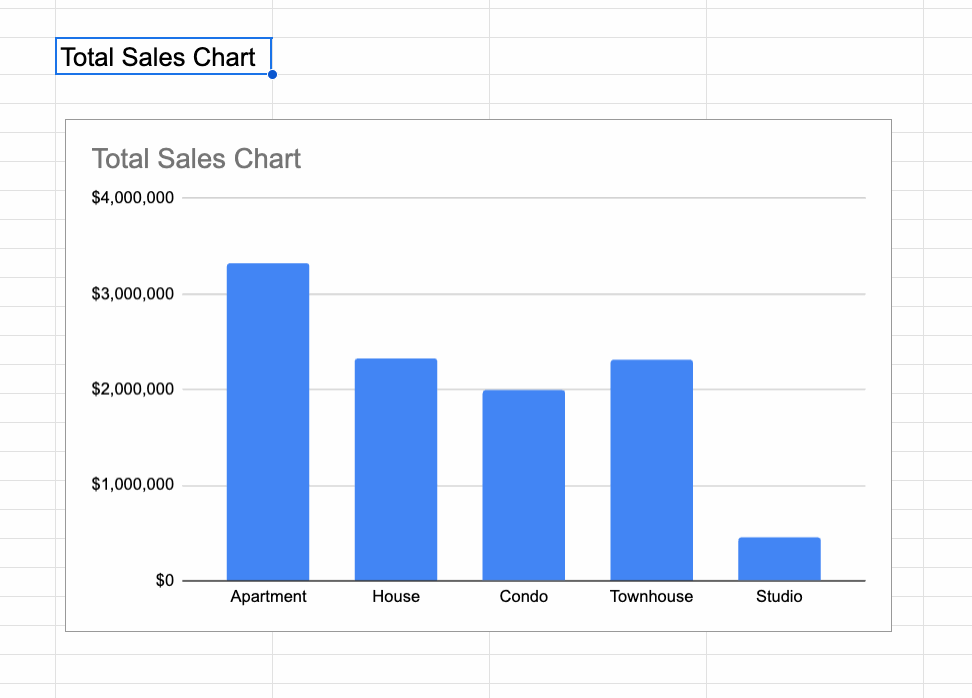Screen dimensions: 972x698
Task: Click the $4,000,000 vertical axis label
Action: tap(133, 198)
